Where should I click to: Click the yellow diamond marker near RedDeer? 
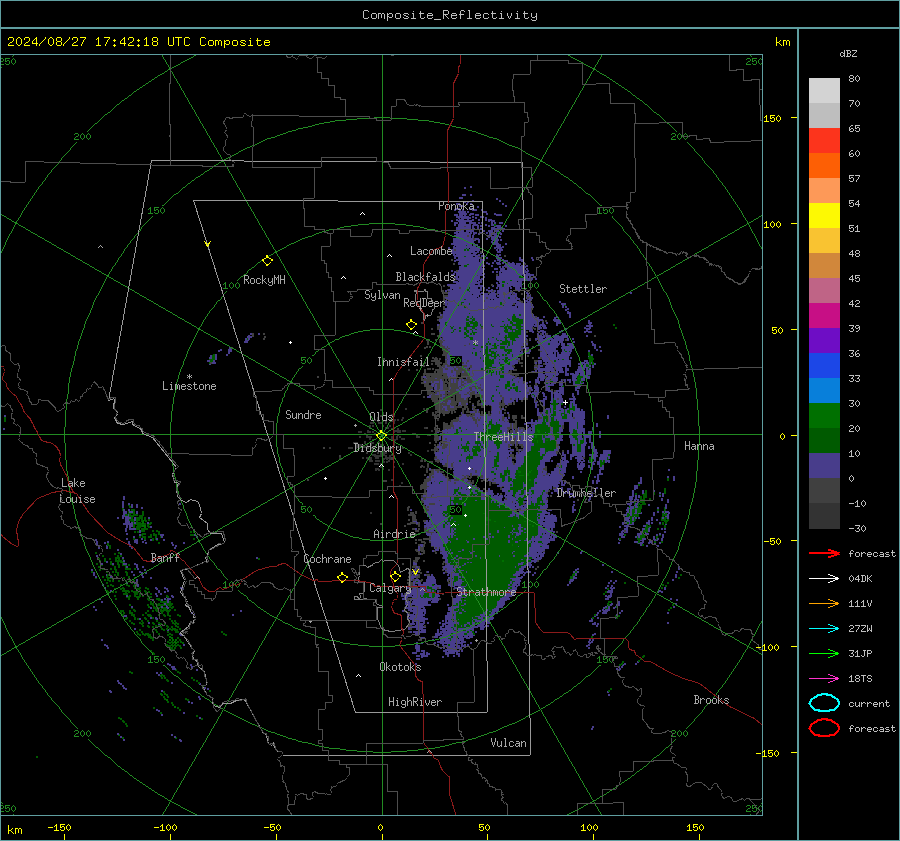(x=411, y=325)
